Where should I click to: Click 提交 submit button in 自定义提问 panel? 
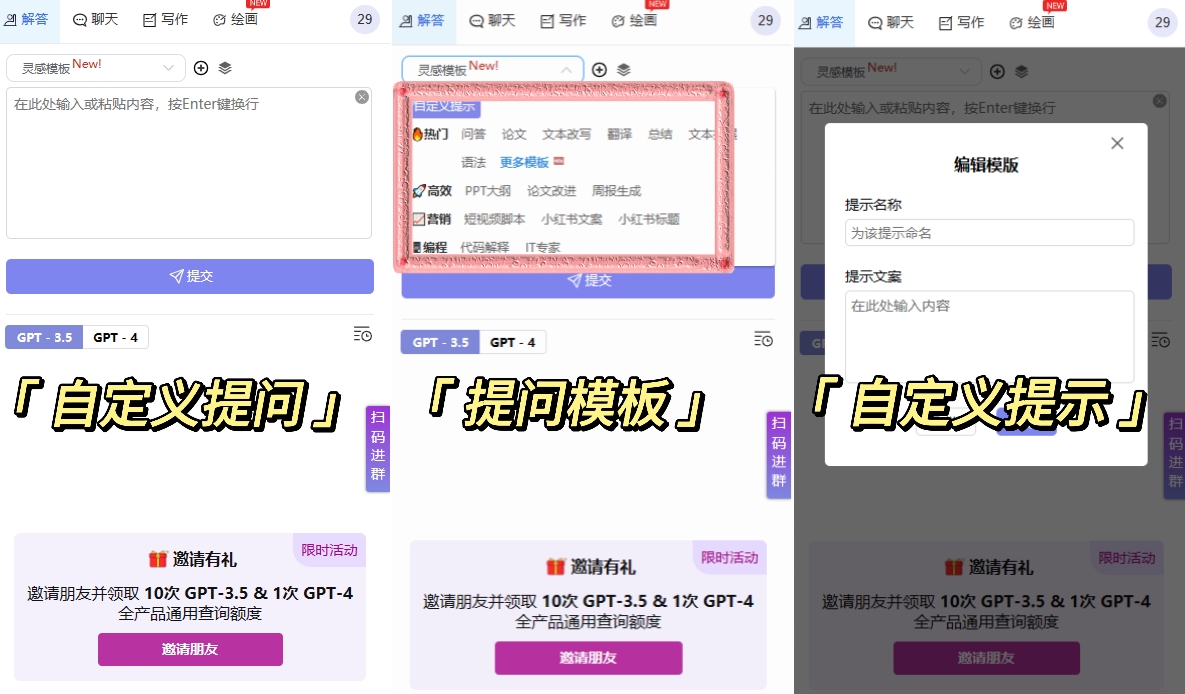point(190,276)
